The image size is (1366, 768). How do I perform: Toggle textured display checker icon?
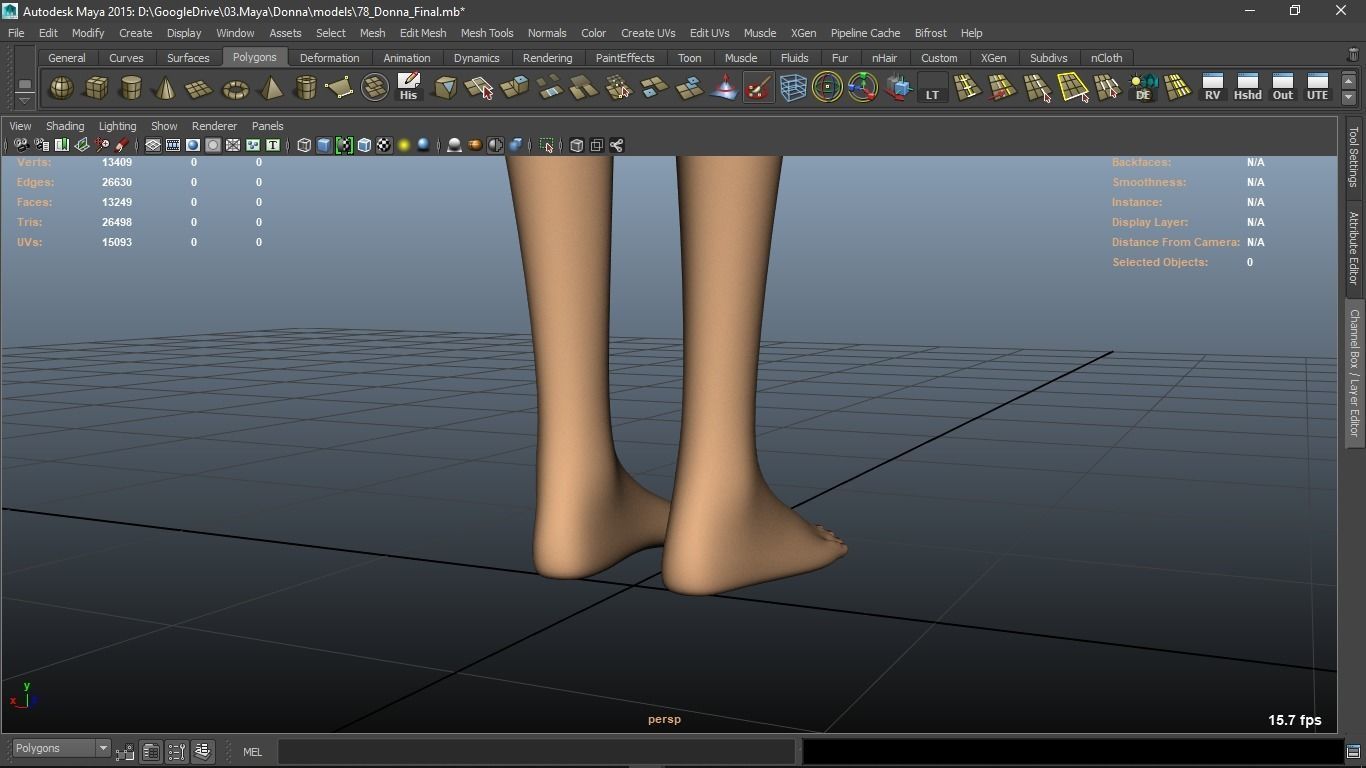pos(384,145)
